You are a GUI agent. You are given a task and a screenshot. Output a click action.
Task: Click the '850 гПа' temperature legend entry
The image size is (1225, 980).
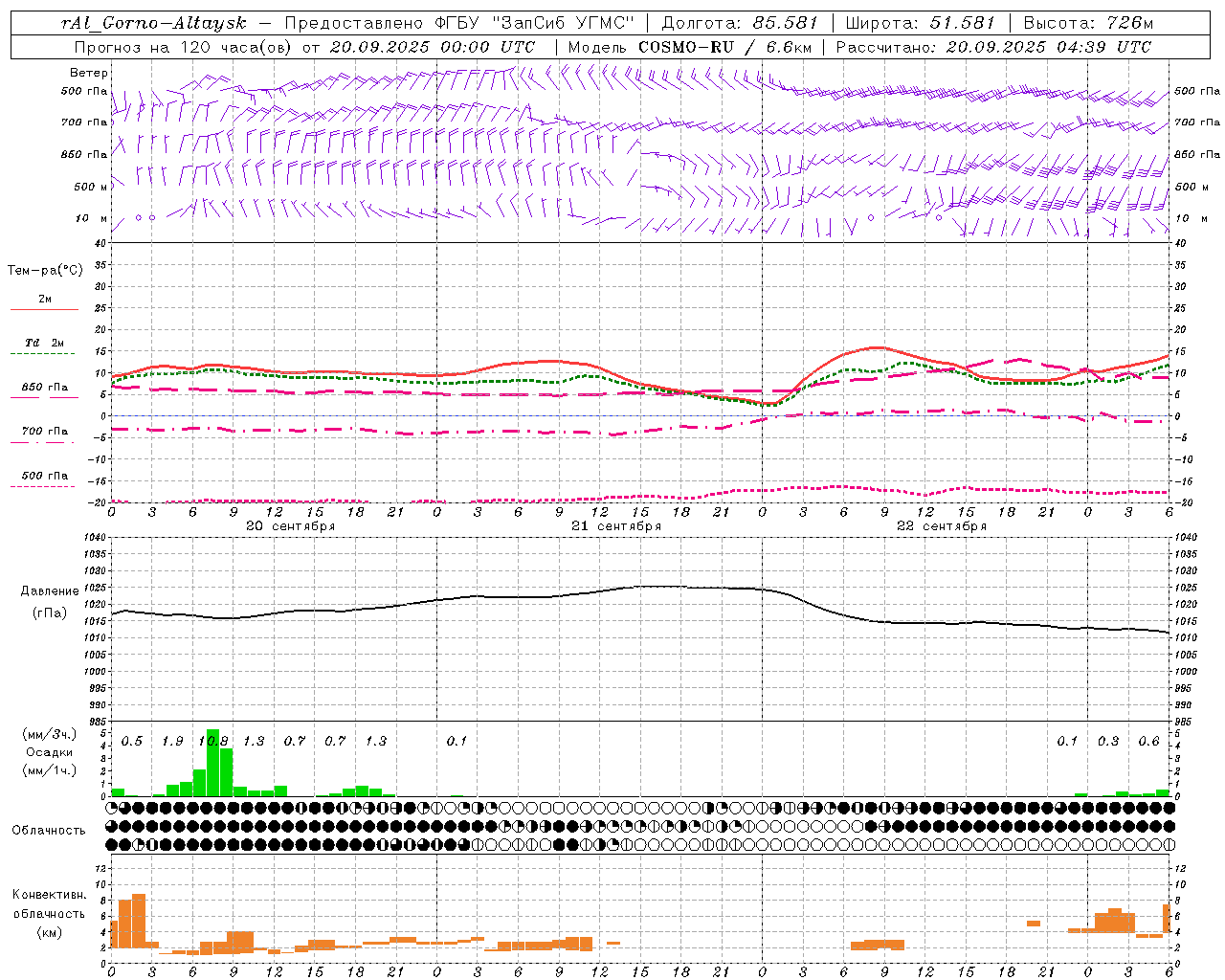pyautogui.click(x=45, y=388)
